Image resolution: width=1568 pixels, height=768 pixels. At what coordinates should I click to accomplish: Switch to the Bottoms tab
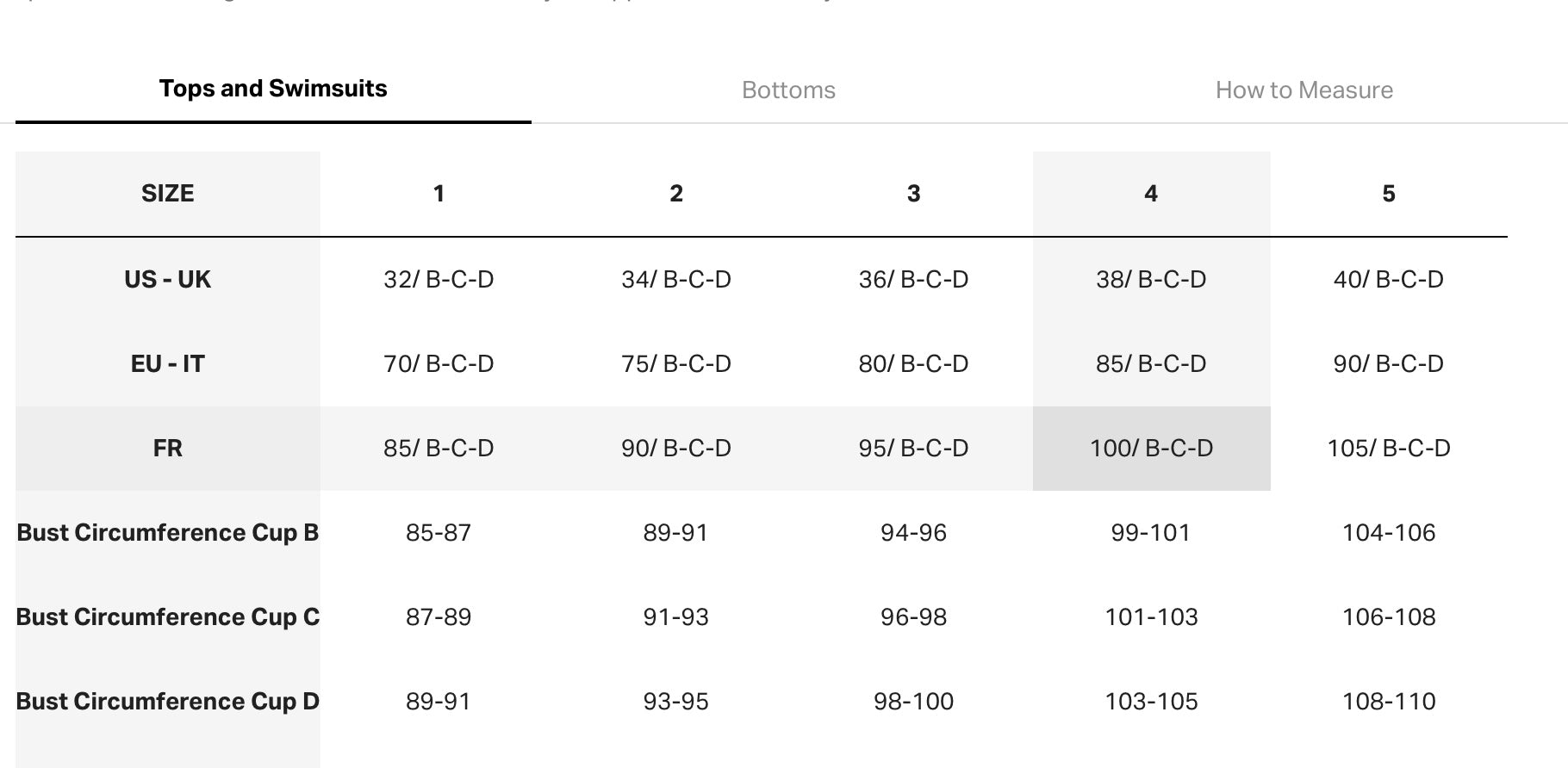coord(788,90)
